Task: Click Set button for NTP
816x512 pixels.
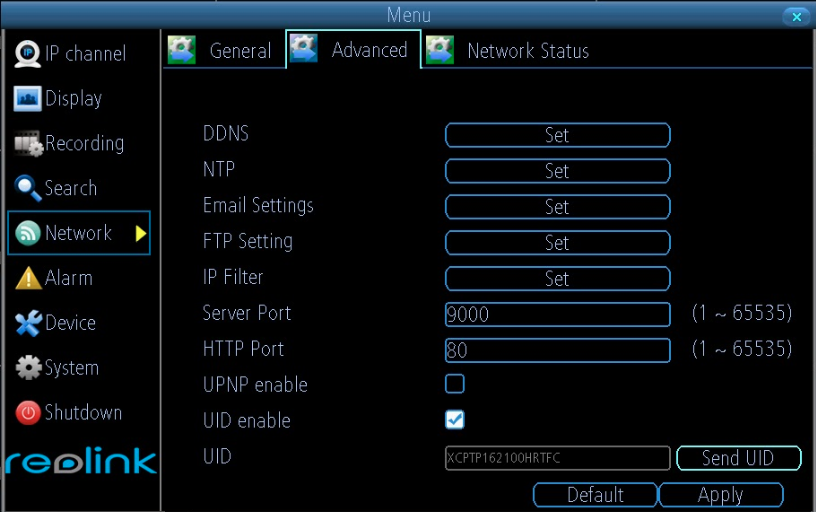Action: (x=557, y=171)
